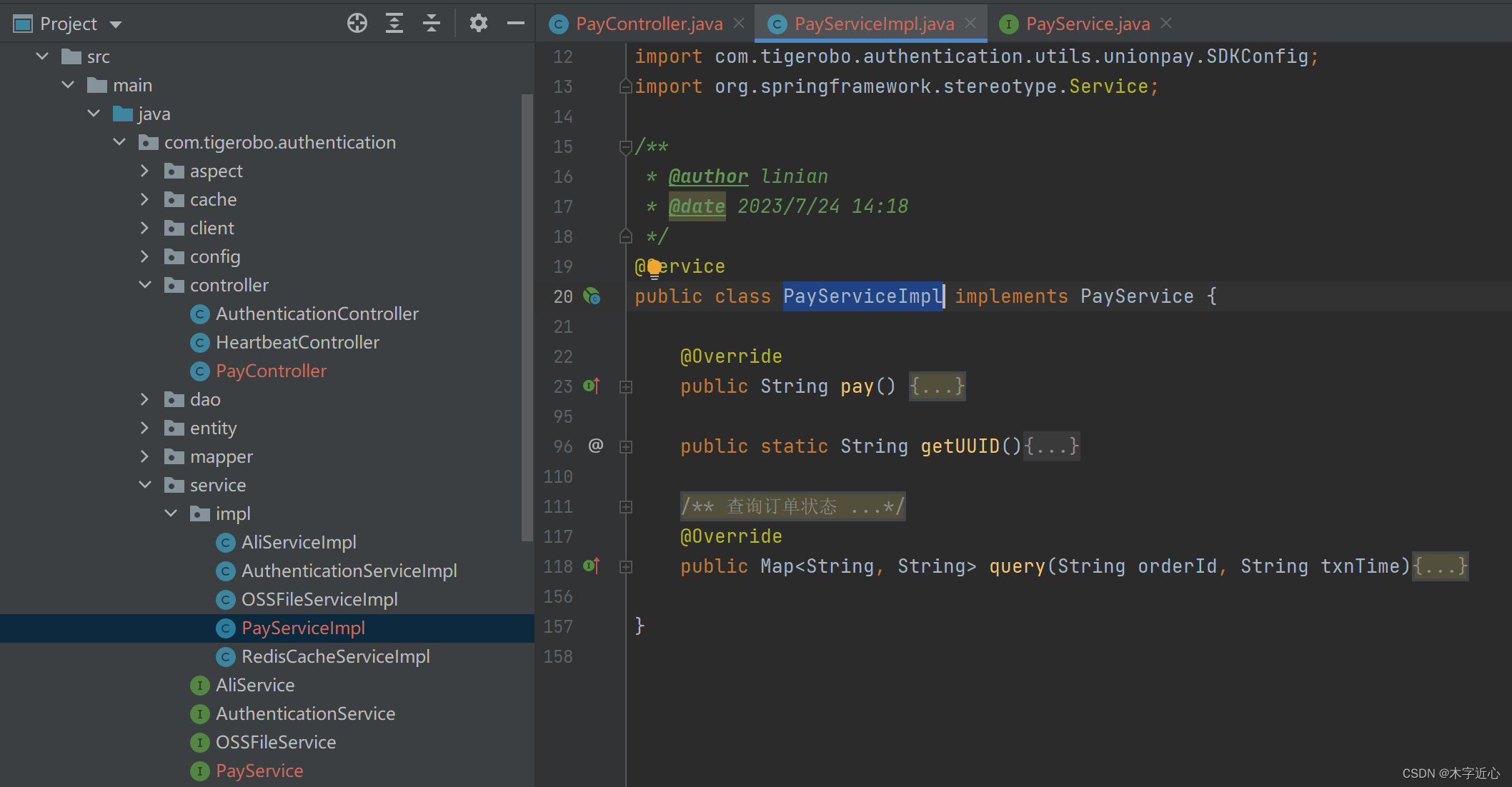Viewport: 1512px width, 787px height.
Task: Unfold the getUUID() method via gutter plus
Action: [x=626, y=447]
